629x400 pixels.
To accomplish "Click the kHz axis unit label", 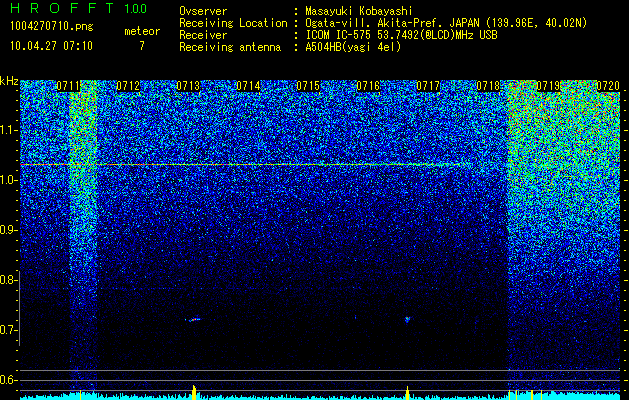I will pyautogui.click(x=9, y=81).
